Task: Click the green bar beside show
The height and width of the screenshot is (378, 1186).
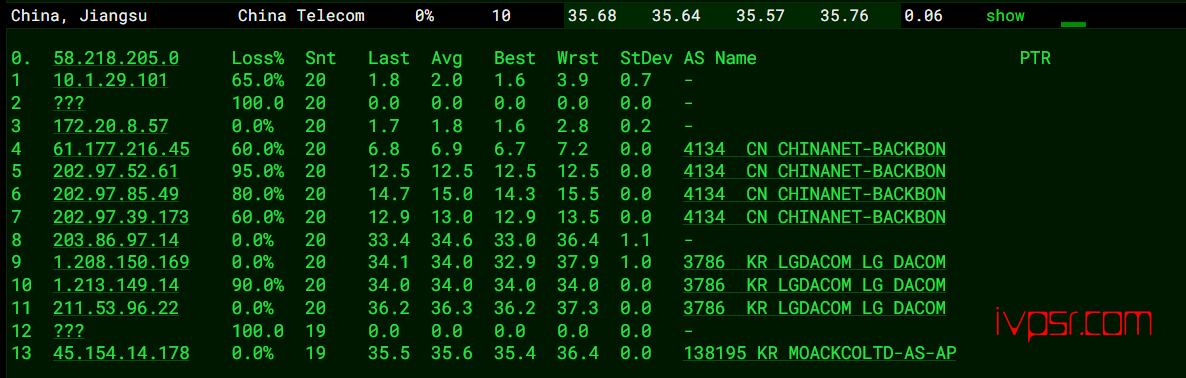Action: coord(1073,24)
